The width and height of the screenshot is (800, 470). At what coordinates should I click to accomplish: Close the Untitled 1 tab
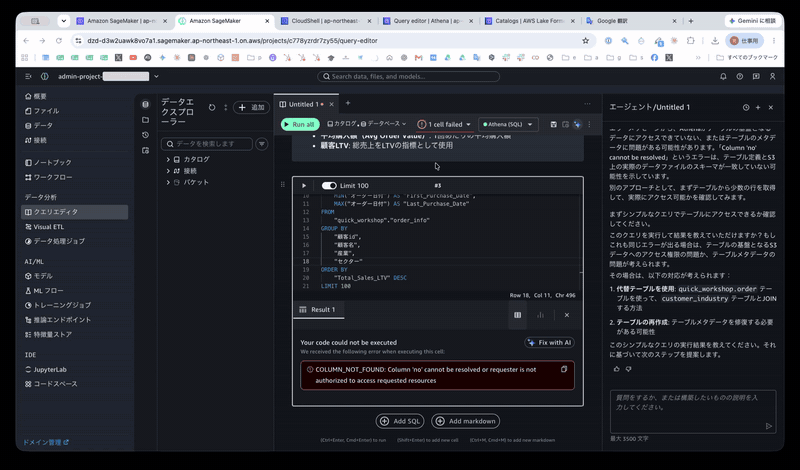(x=331, y=105)
